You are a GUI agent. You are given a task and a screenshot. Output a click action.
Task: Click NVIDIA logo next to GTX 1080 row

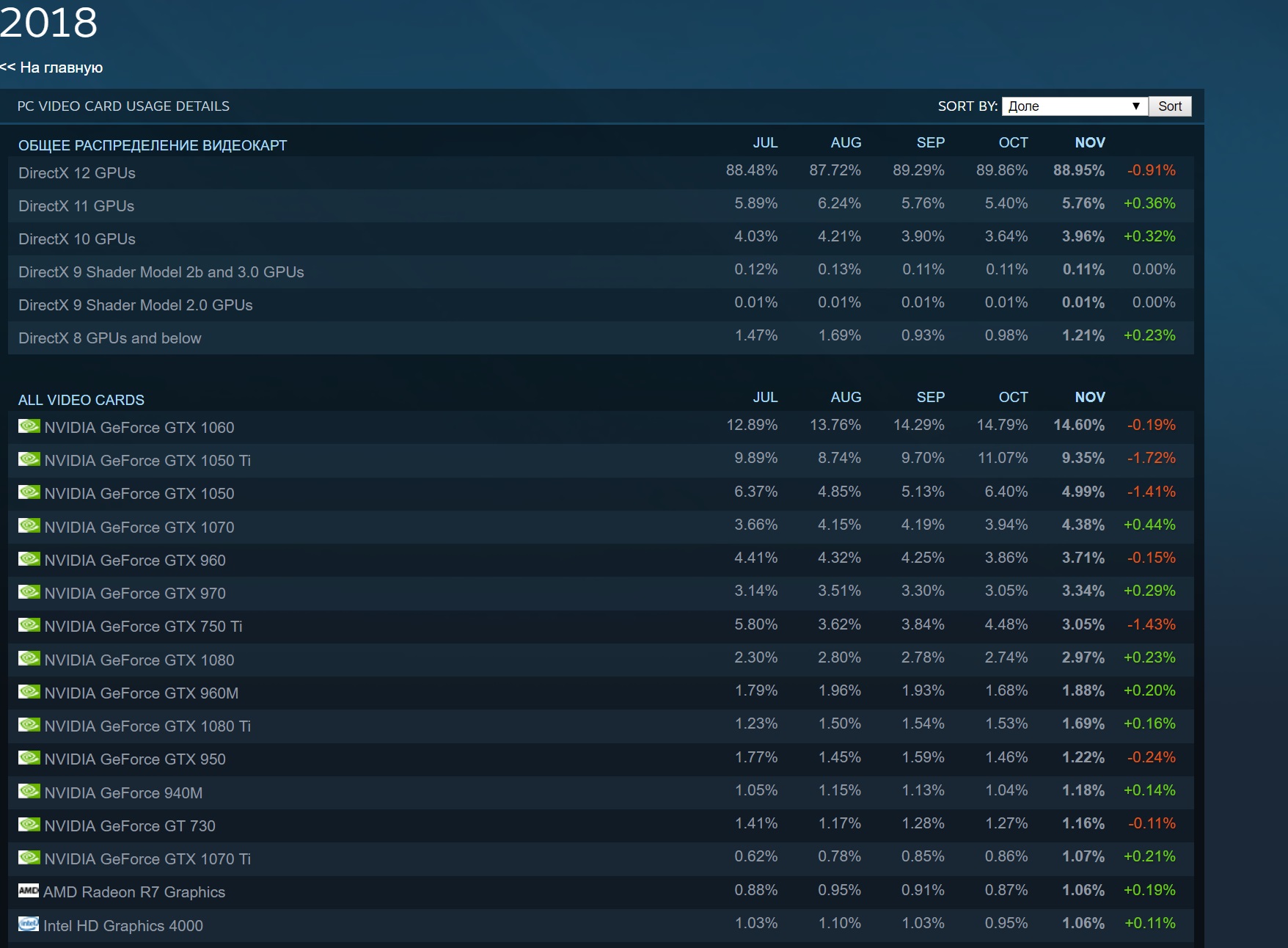[x=29, y=659]
